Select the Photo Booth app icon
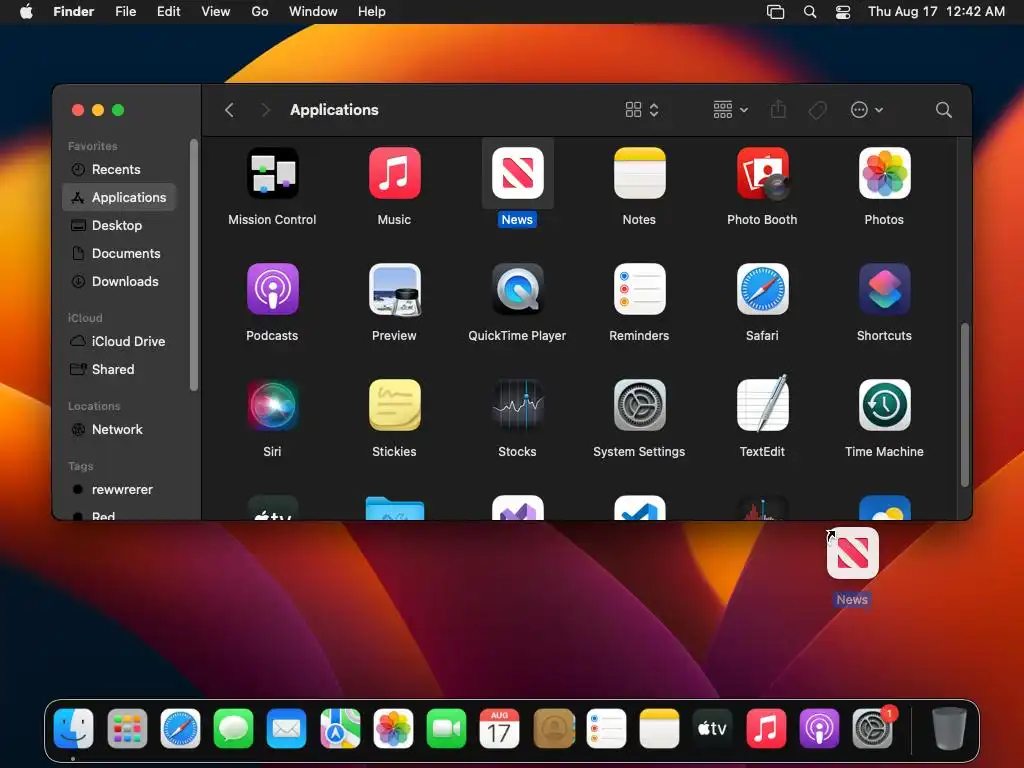Screen dimensions: 1024x768 pyautogui.click(x=762, y=173)
